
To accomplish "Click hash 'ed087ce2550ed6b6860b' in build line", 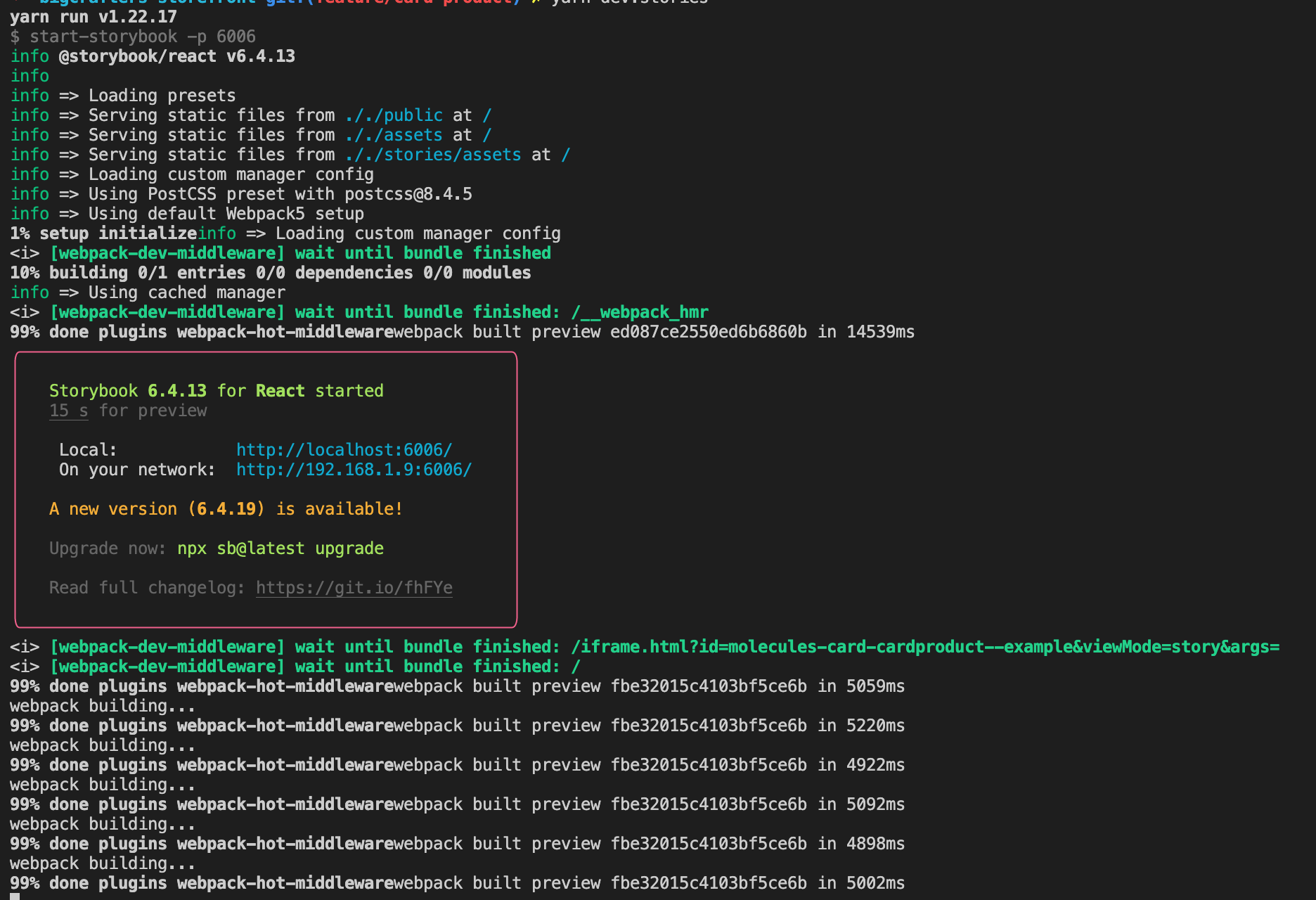I will pyautogui.click(x=709, y=332).
